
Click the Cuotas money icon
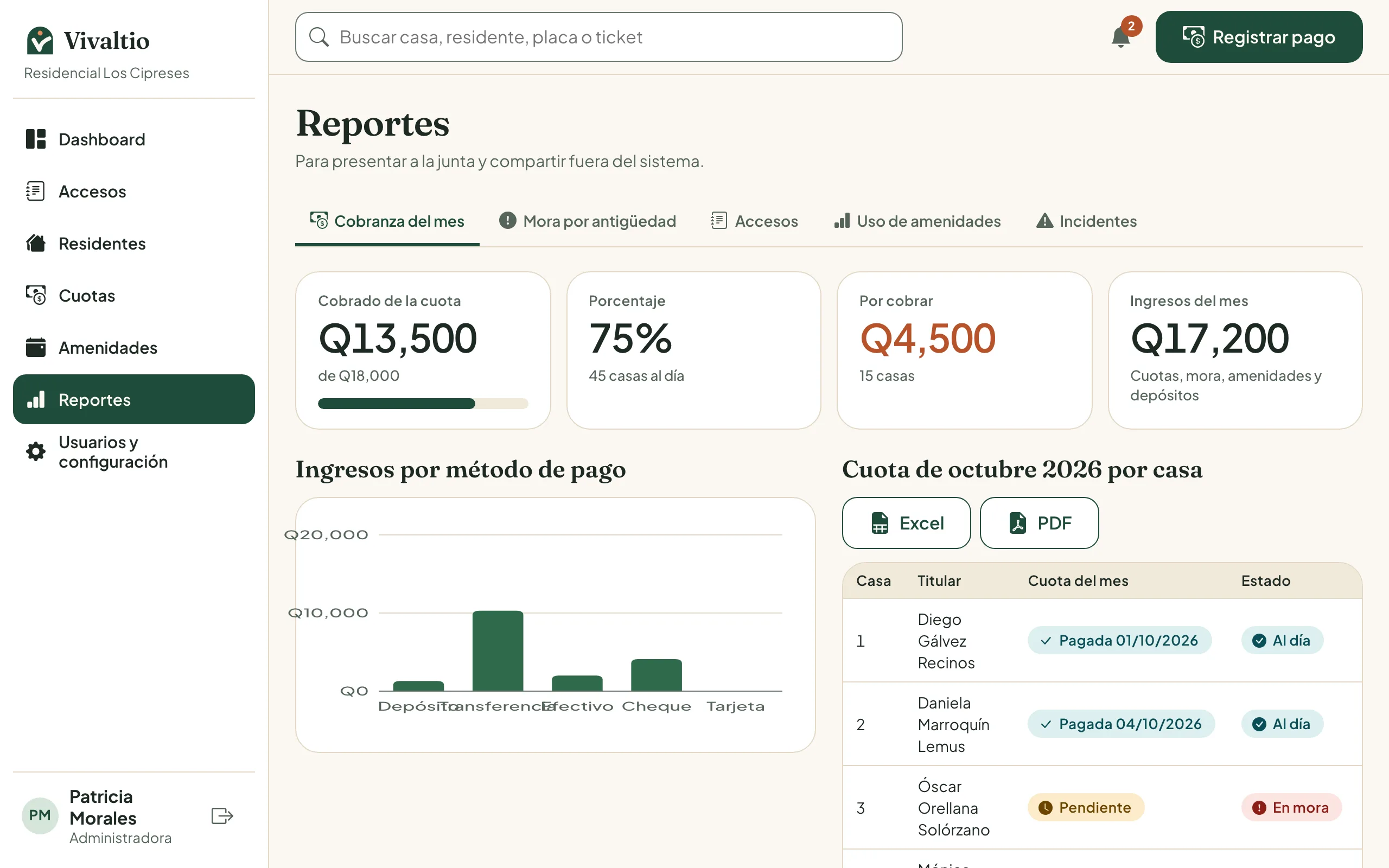36,295
